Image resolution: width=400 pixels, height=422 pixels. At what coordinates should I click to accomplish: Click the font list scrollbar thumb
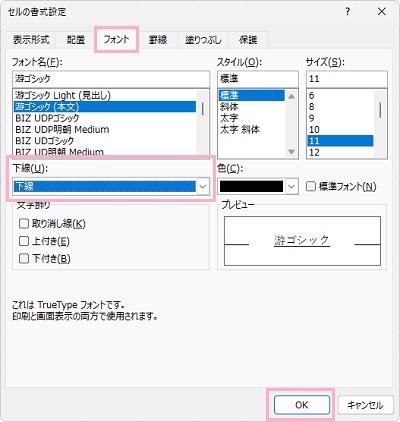point(202,109)
